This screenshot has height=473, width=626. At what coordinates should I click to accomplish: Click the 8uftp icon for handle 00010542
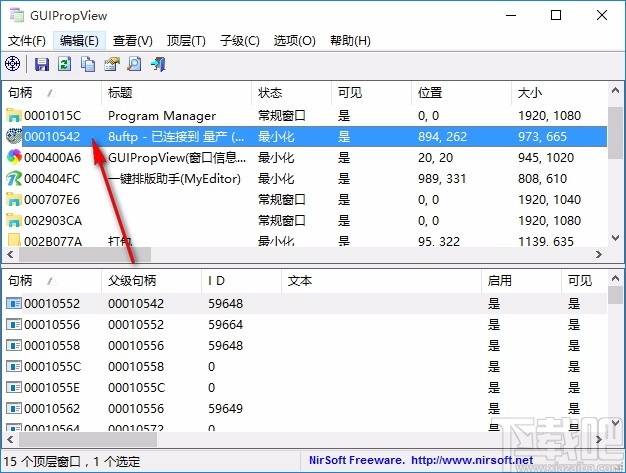(x=14, y=137)
